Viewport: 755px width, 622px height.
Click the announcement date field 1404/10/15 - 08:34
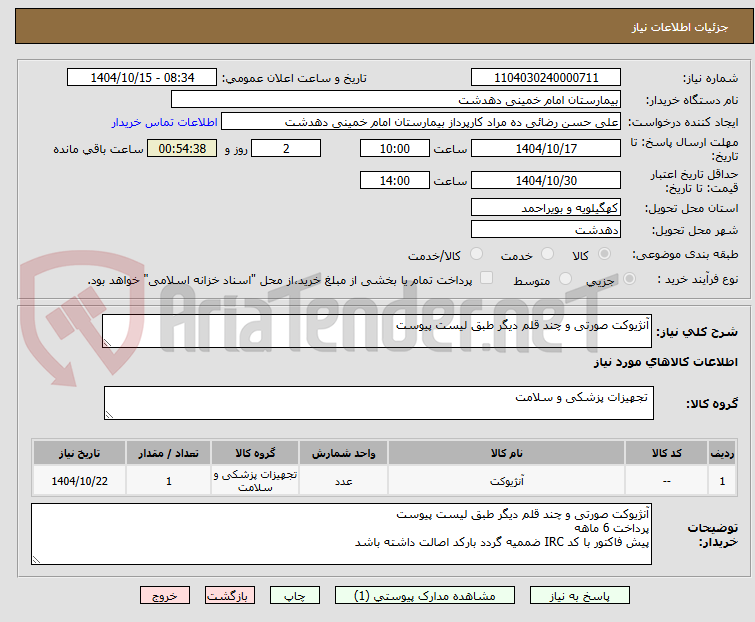click(x=142, y=78)
